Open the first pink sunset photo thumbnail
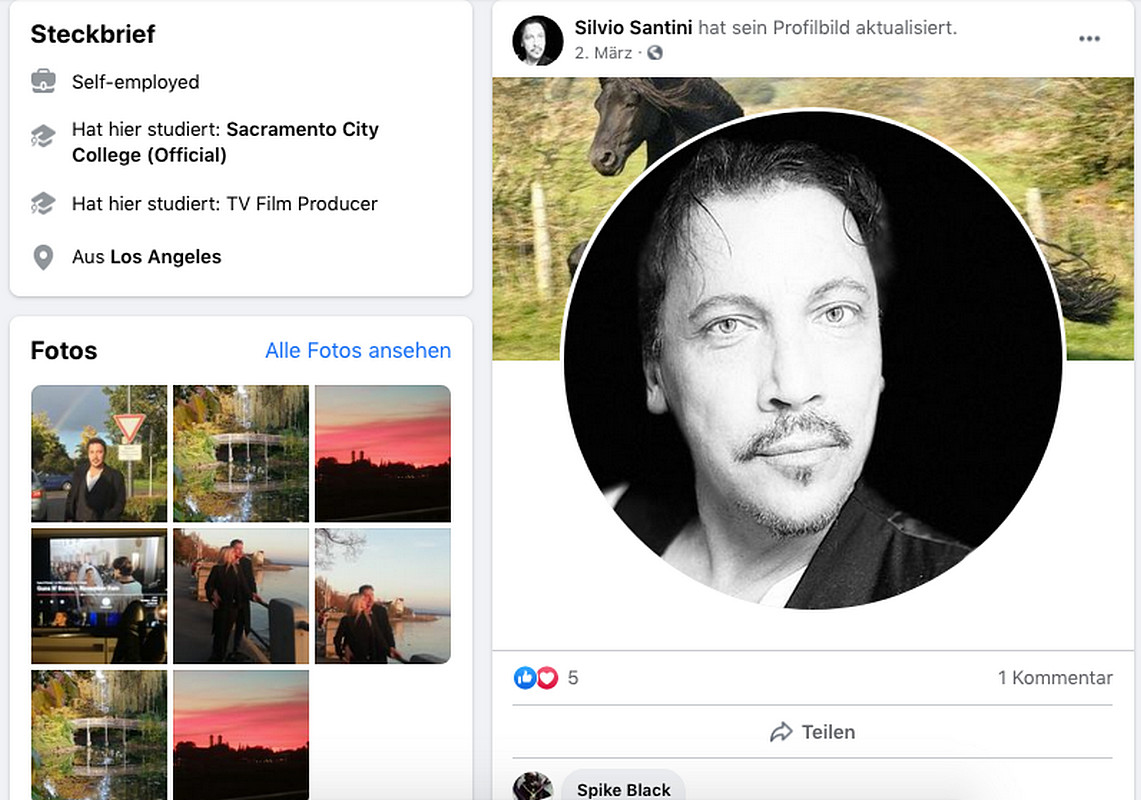Viewport: 1141px width, 800px height. 382,453
